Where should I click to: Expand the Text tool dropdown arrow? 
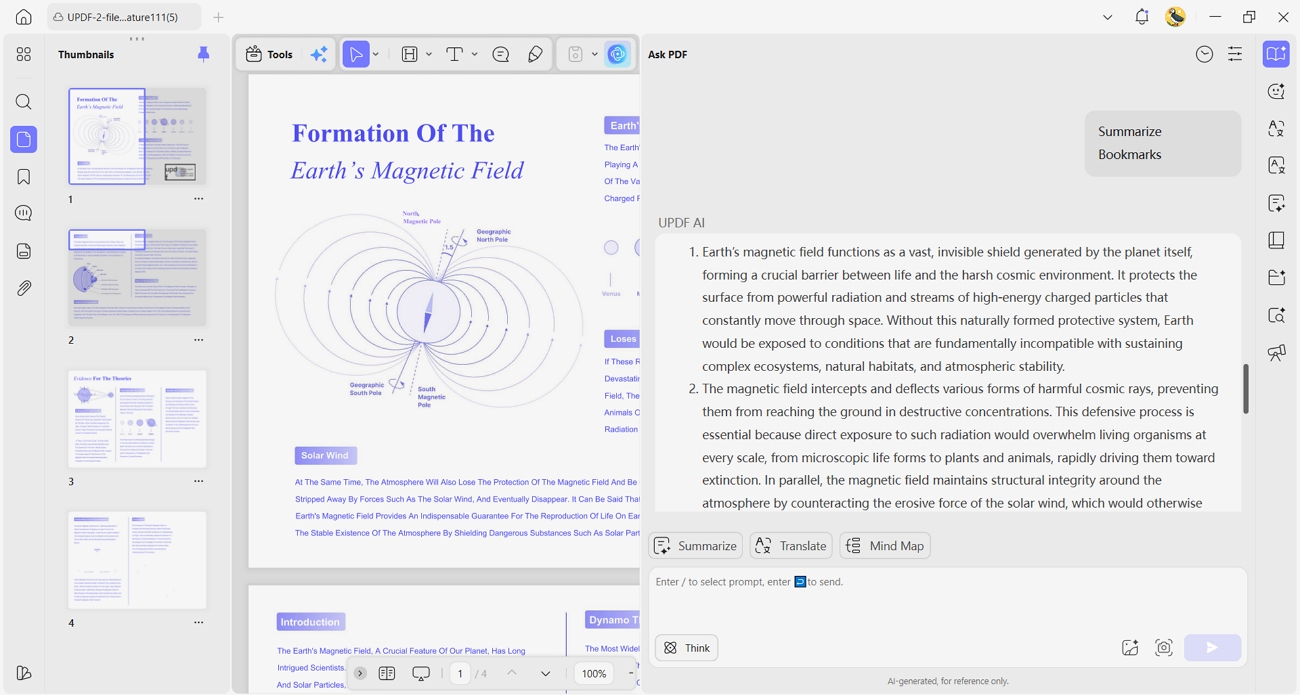(474, 54)
